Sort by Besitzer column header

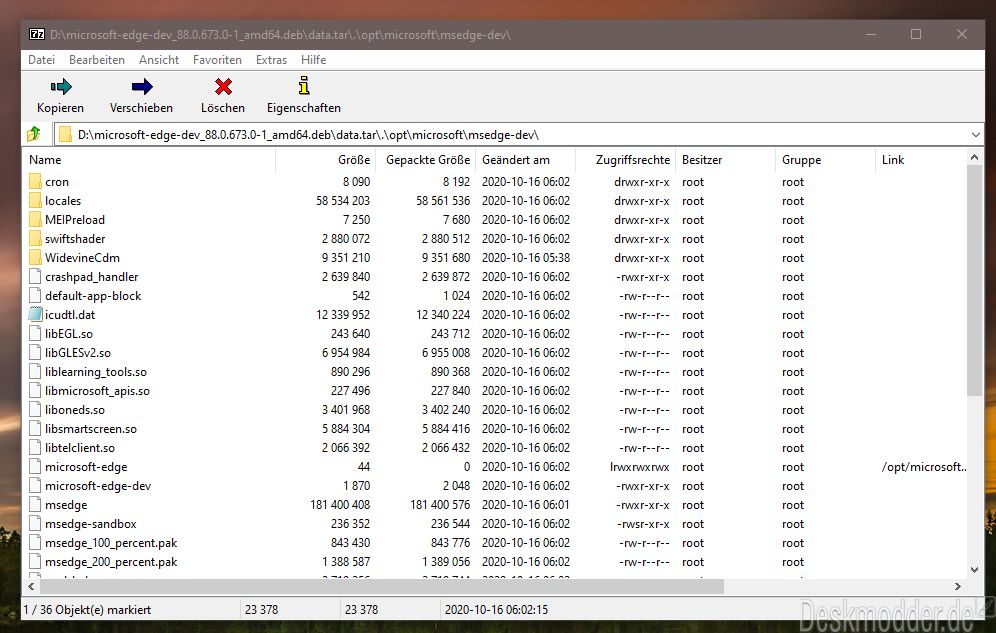726,160
